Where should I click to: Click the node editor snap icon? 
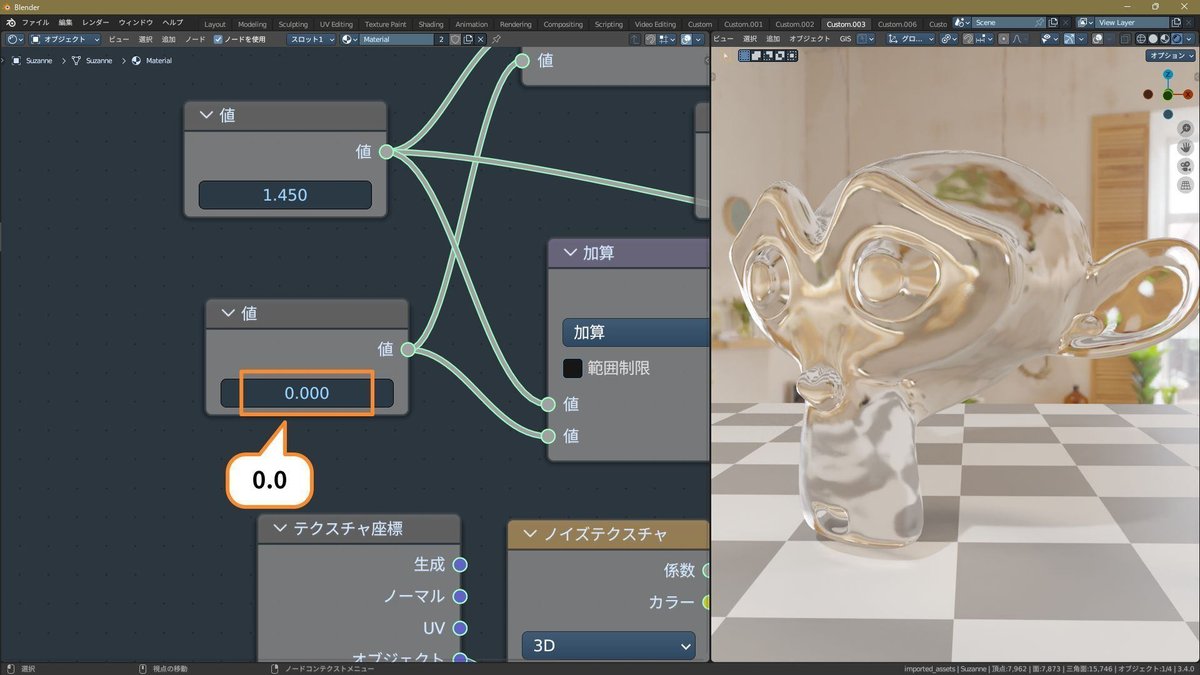[x=650, y=39]
